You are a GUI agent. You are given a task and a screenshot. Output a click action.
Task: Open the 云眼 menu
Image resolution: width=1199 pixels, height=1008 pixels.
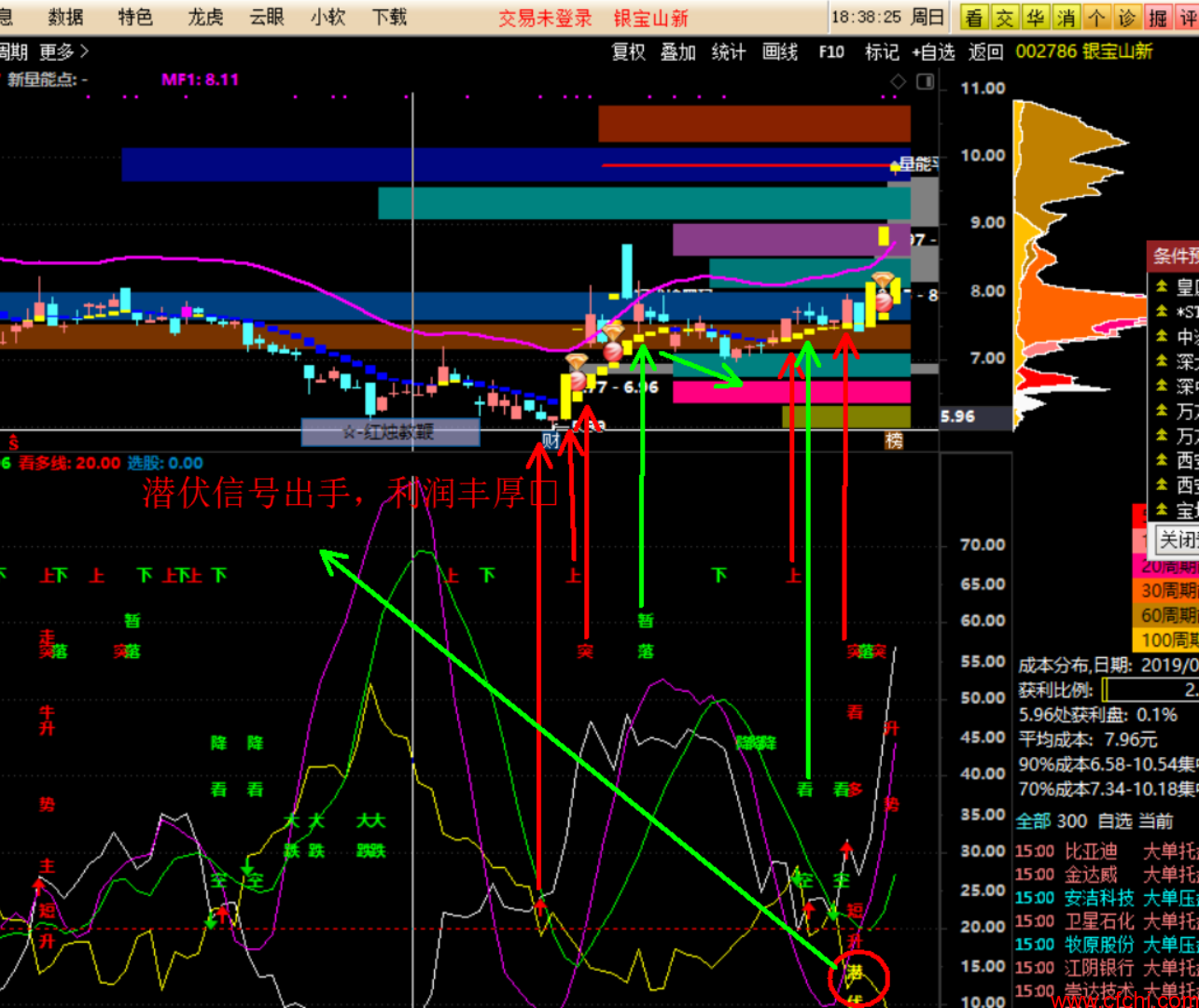tap(267, 17)
